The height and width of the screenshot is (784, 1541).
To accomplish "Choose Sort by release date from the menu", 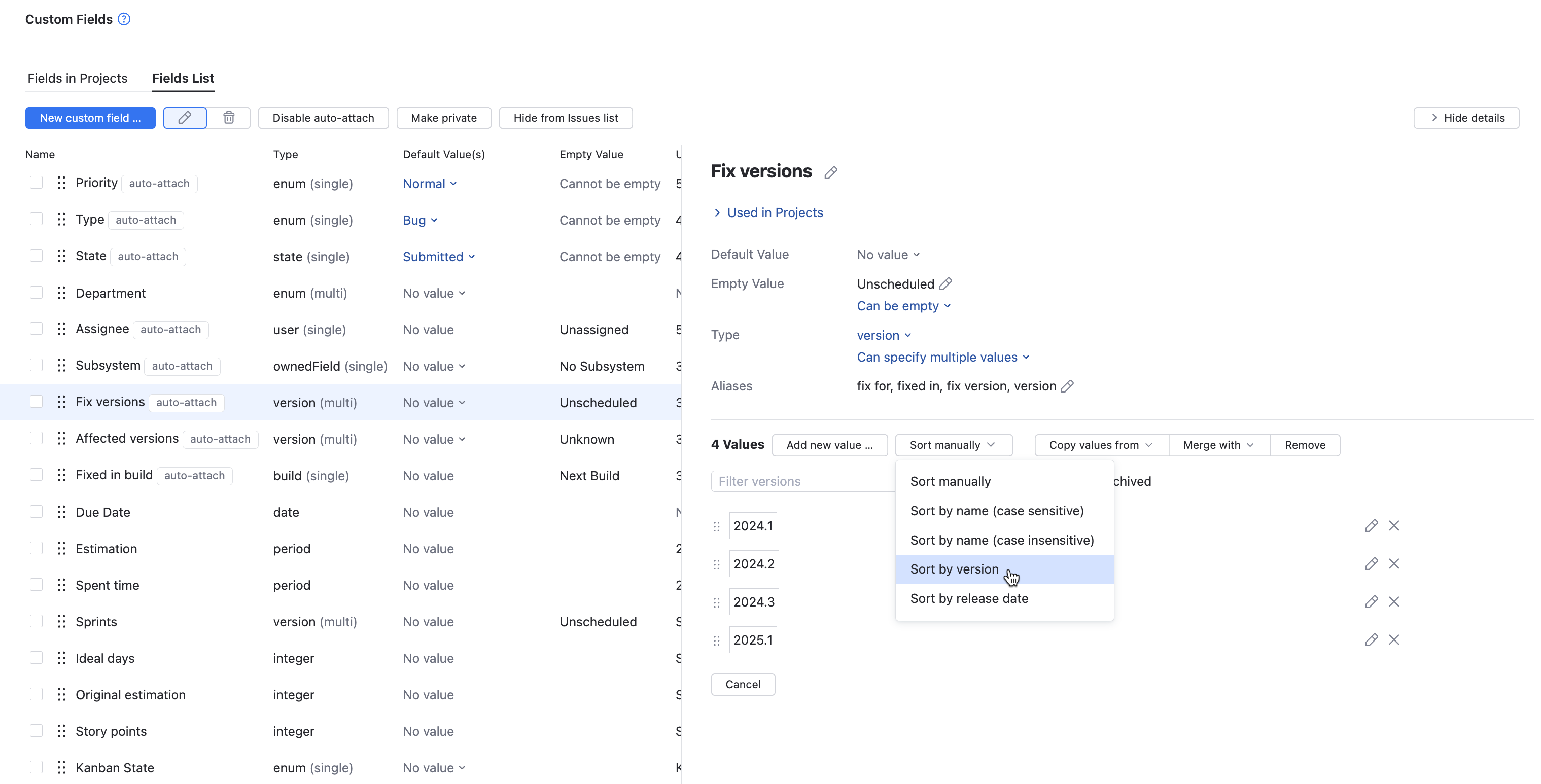I will 969,598.
